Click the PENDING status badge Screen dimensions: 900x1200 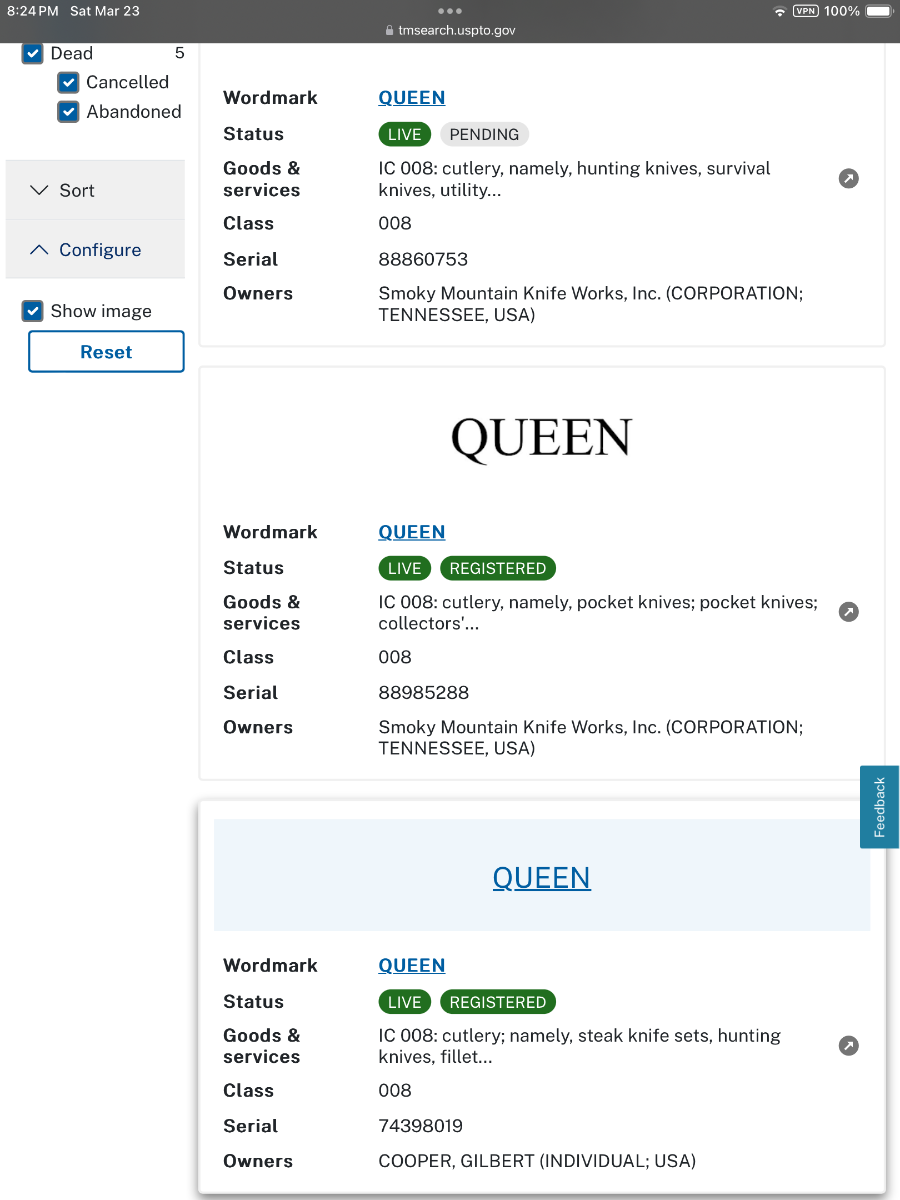pyautogui.click(x=484, y=134)
